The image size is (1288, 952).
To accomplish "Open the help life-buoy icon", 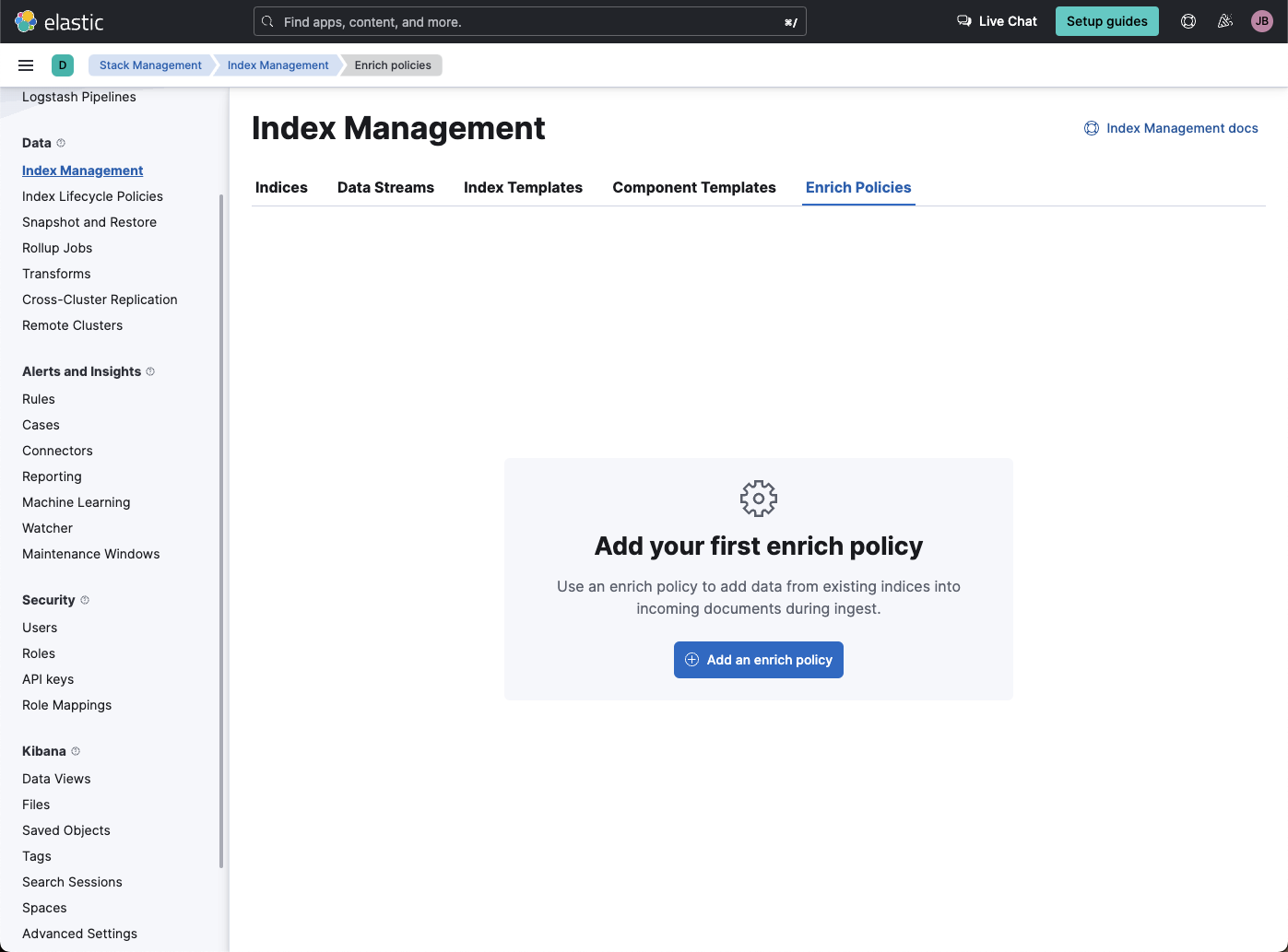I will click(x=1188, y=20).
